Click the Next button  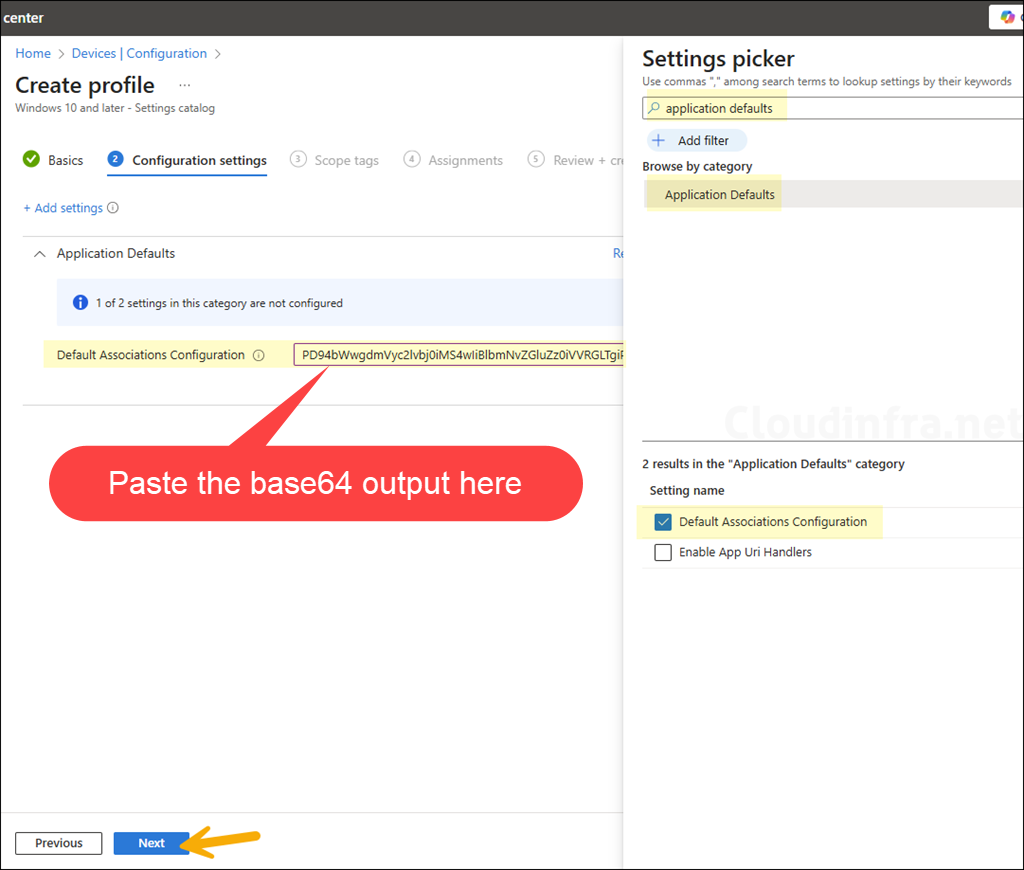pyautogui.click(x=151, y=843)
